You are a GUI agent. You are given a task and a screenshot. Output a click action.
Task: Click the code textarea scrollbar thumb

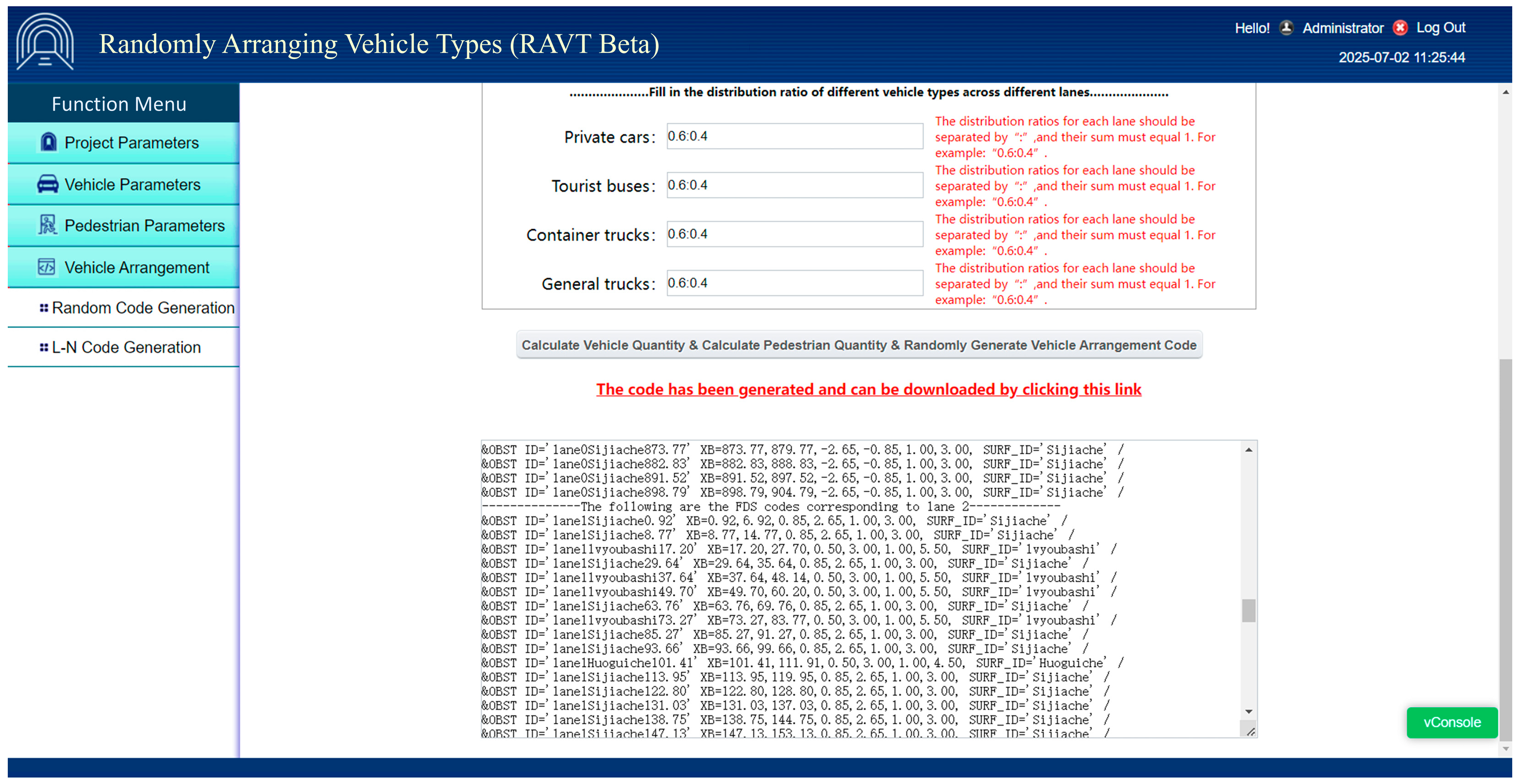pos(1248,610)
